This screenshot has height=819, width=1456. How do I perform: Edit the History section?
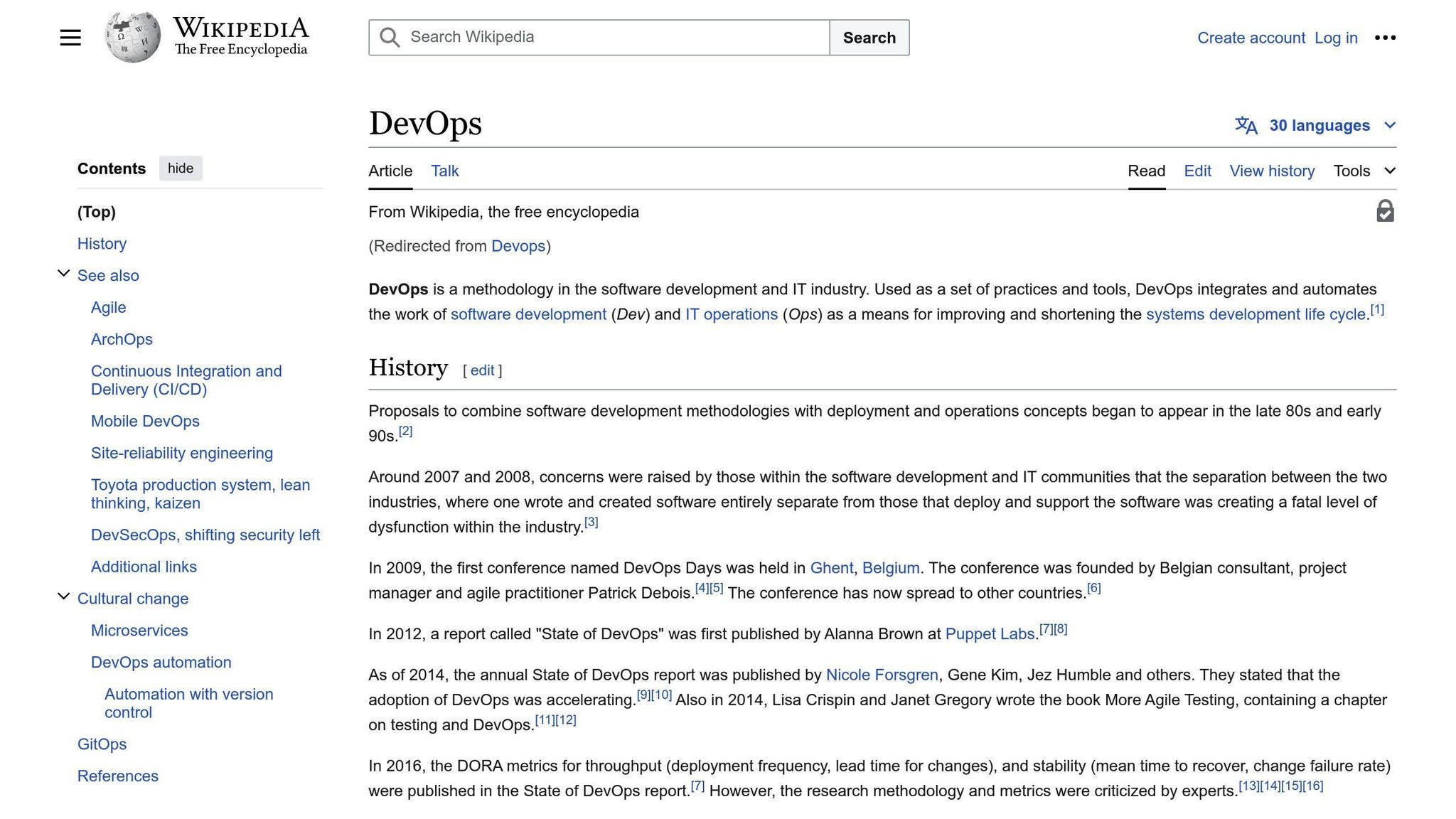(x=482, y=370)
